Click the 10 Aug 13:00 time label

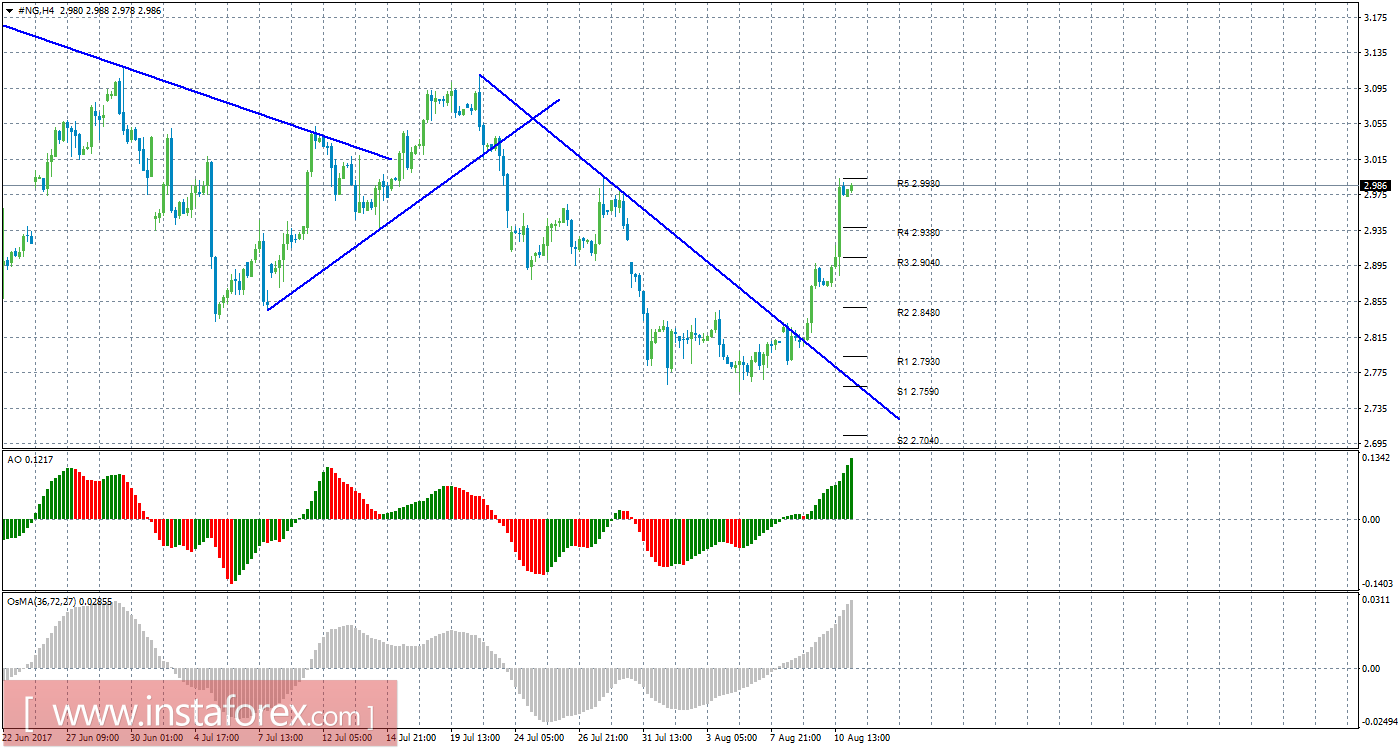(862, 738)
